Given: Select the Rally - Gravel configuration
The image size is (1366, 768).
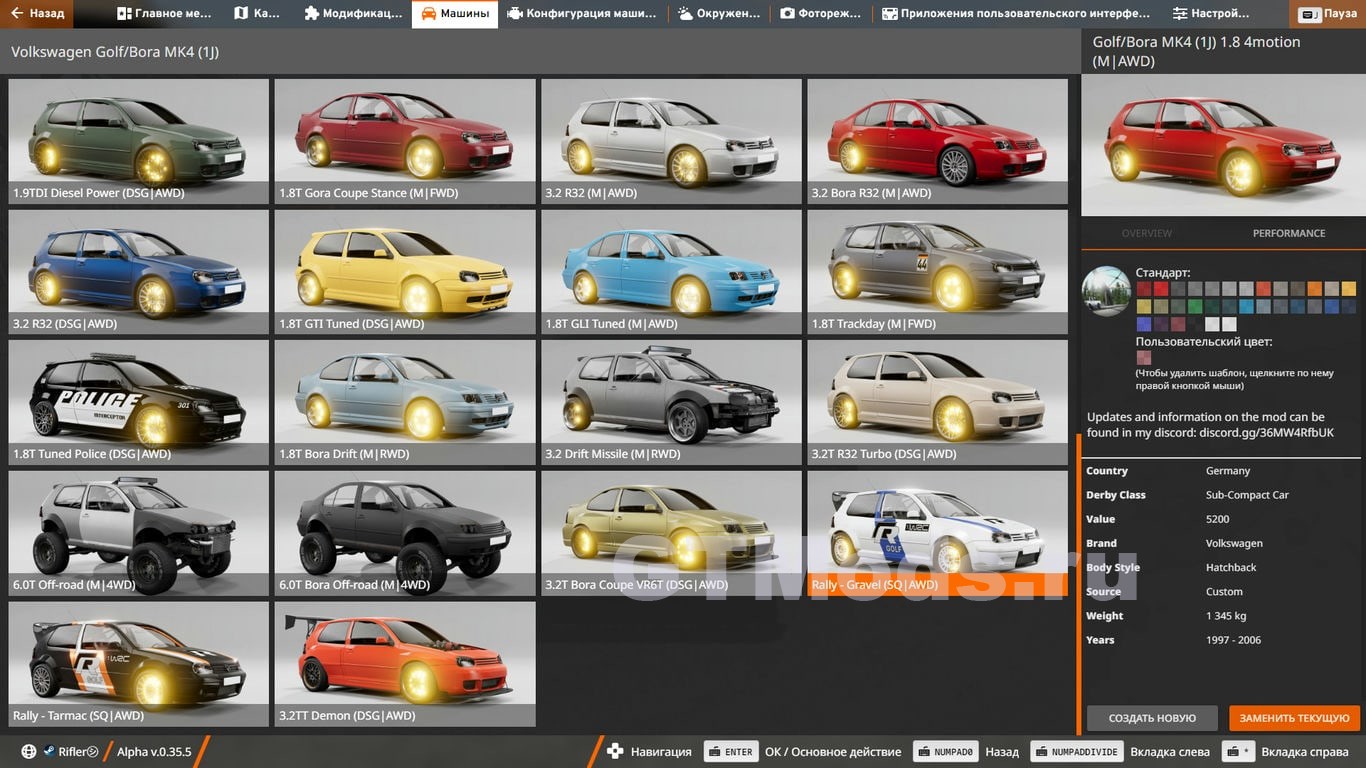Looking at the screenshot, I should (x=938, y=533).
